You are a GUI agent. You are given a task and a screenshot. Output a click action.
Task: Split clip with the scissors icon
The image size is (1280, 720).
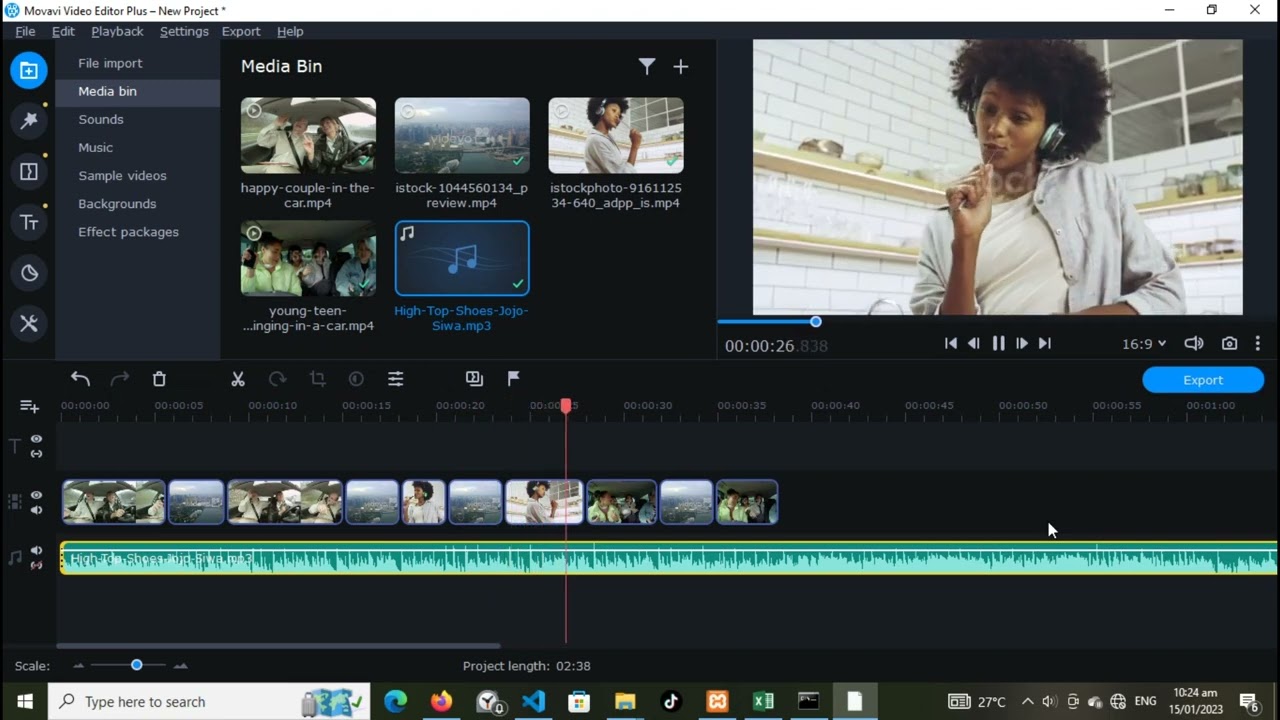(x=238, y=379)
